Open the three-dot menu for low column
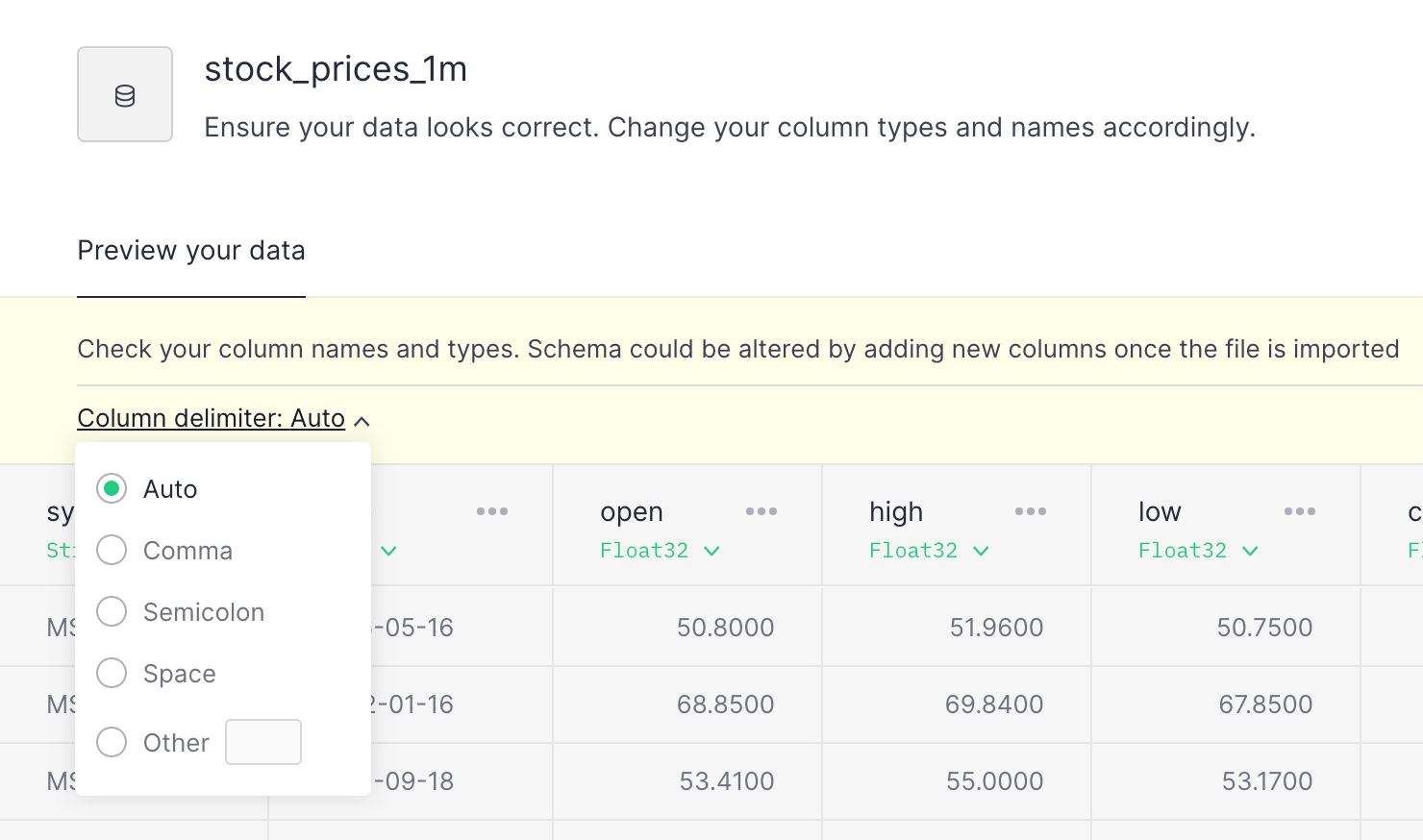Viewport: 1423px width, 840px height. pyautogui.click(x=1299, y=511)
